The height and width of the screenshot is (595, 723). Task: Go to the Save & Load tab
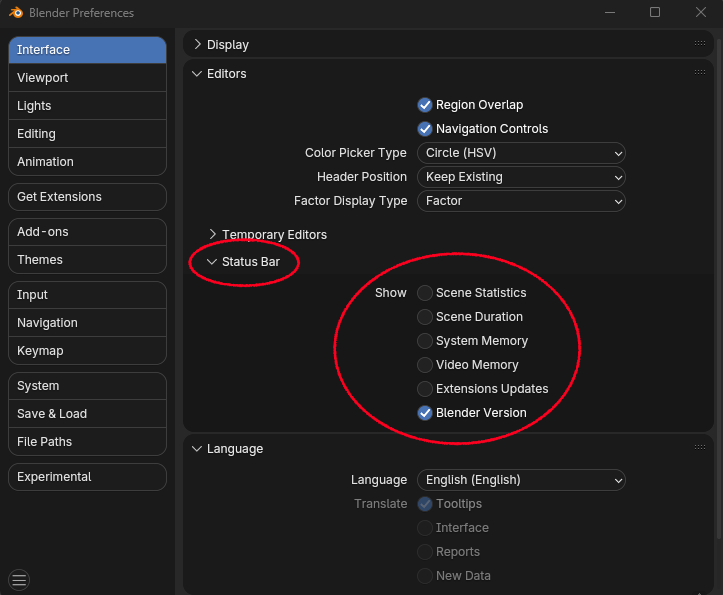coord(87,414)
